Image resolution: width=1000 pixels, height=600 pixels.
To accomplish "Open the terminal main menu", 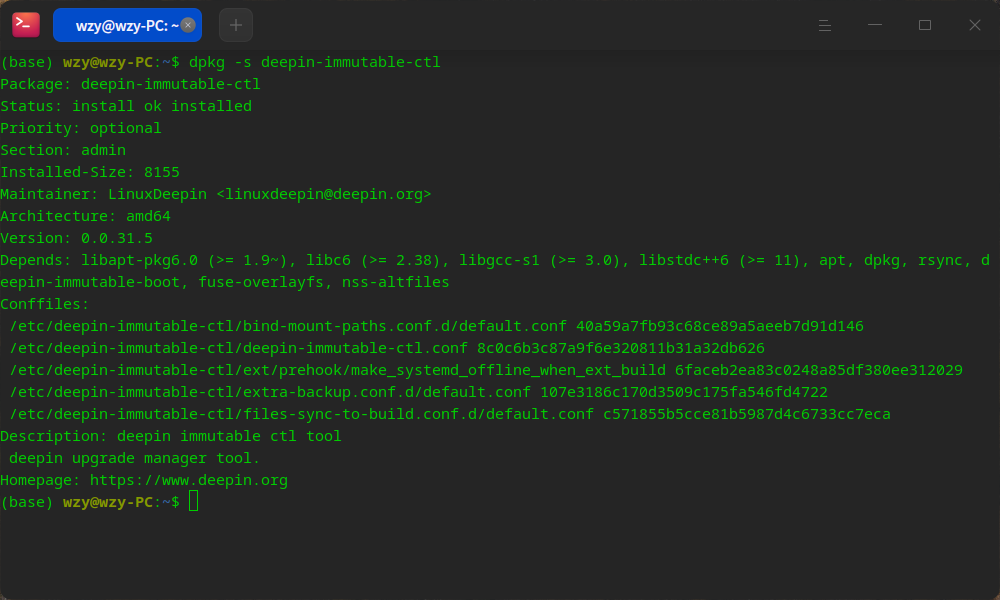I will [x=825, y=25].
